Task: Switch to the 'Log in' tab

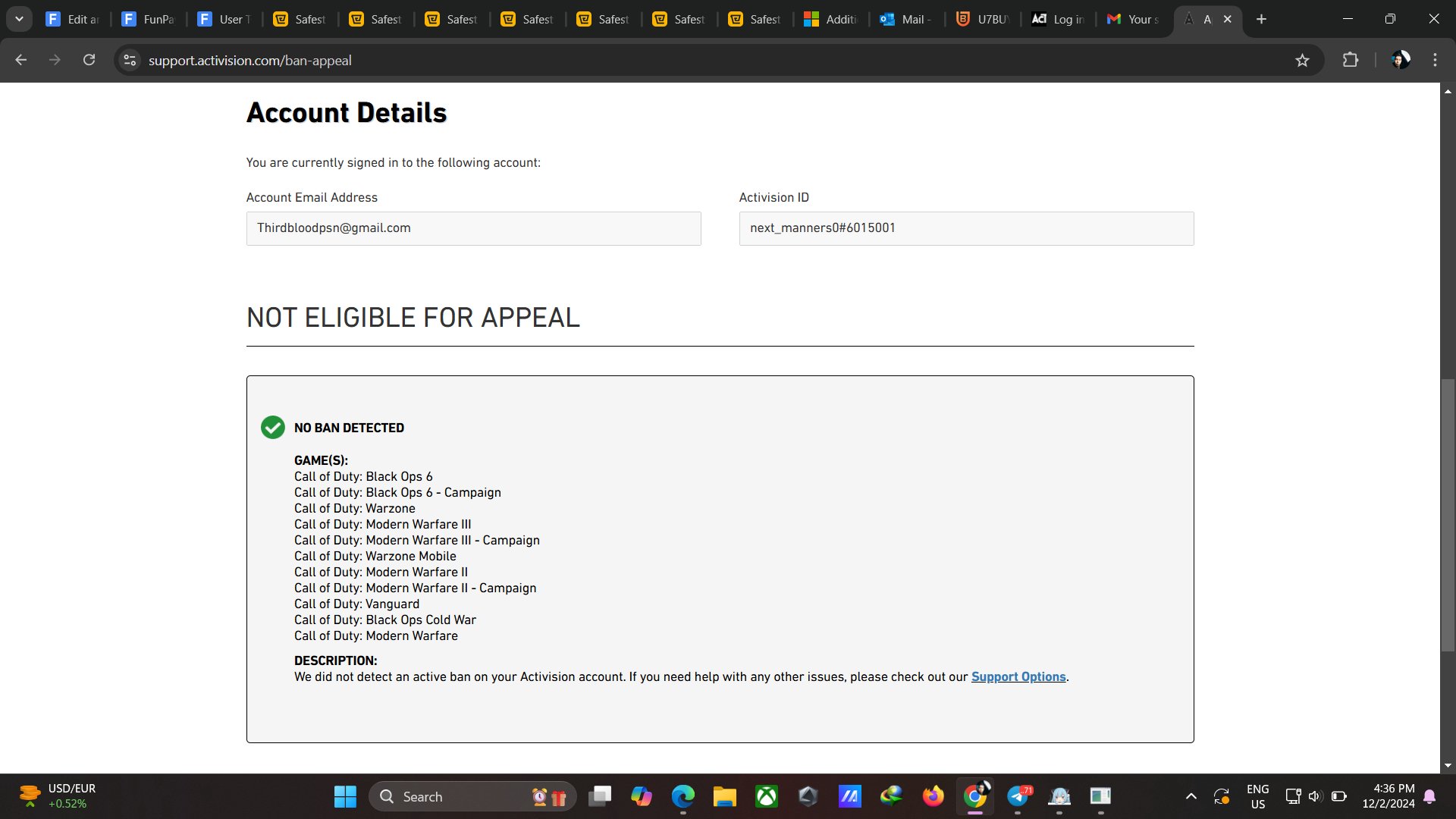Action: (1059, 19)
